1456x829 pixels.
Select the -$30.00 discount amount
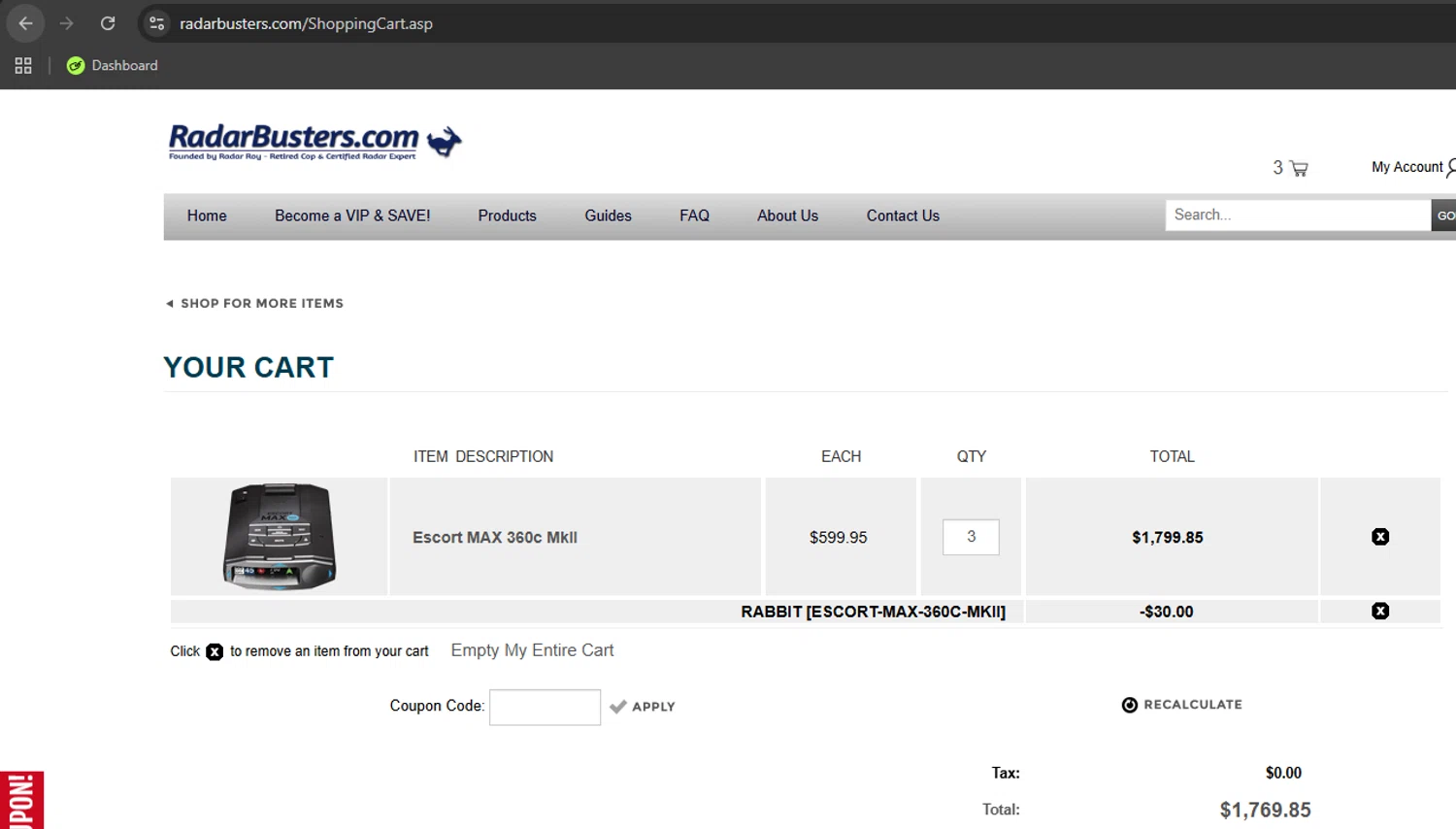1167,612
